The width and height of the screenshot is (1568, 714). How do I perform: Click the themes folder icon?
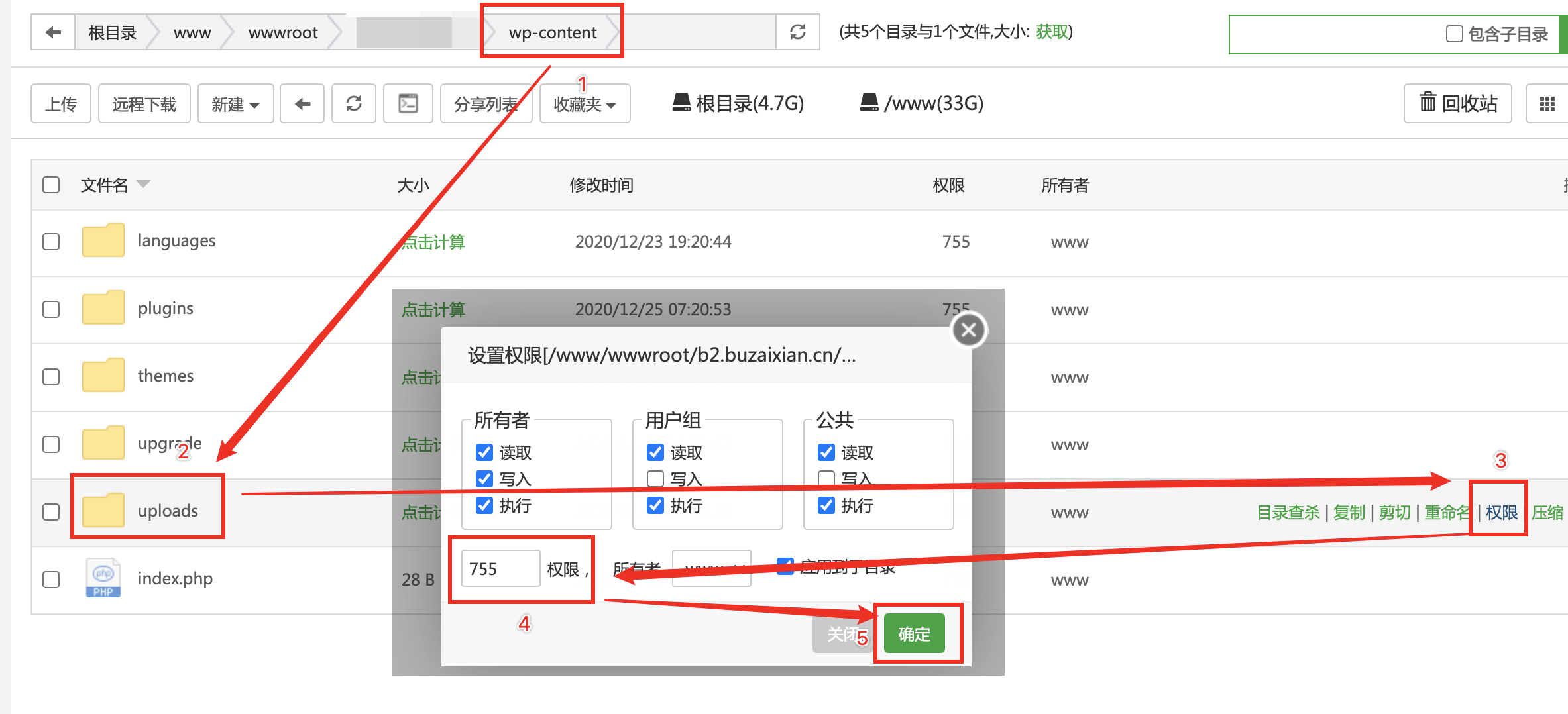[103, 376]
